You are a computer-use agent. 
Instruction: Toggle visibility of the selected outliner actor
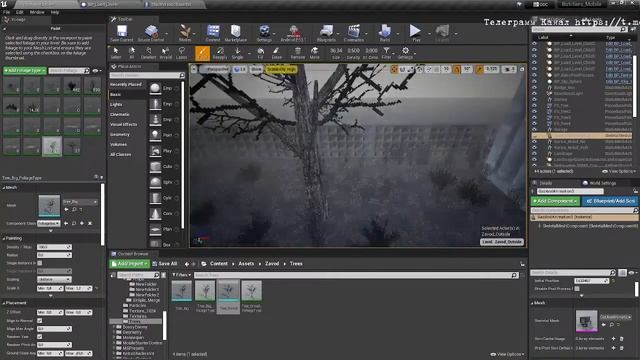point(534,136)
